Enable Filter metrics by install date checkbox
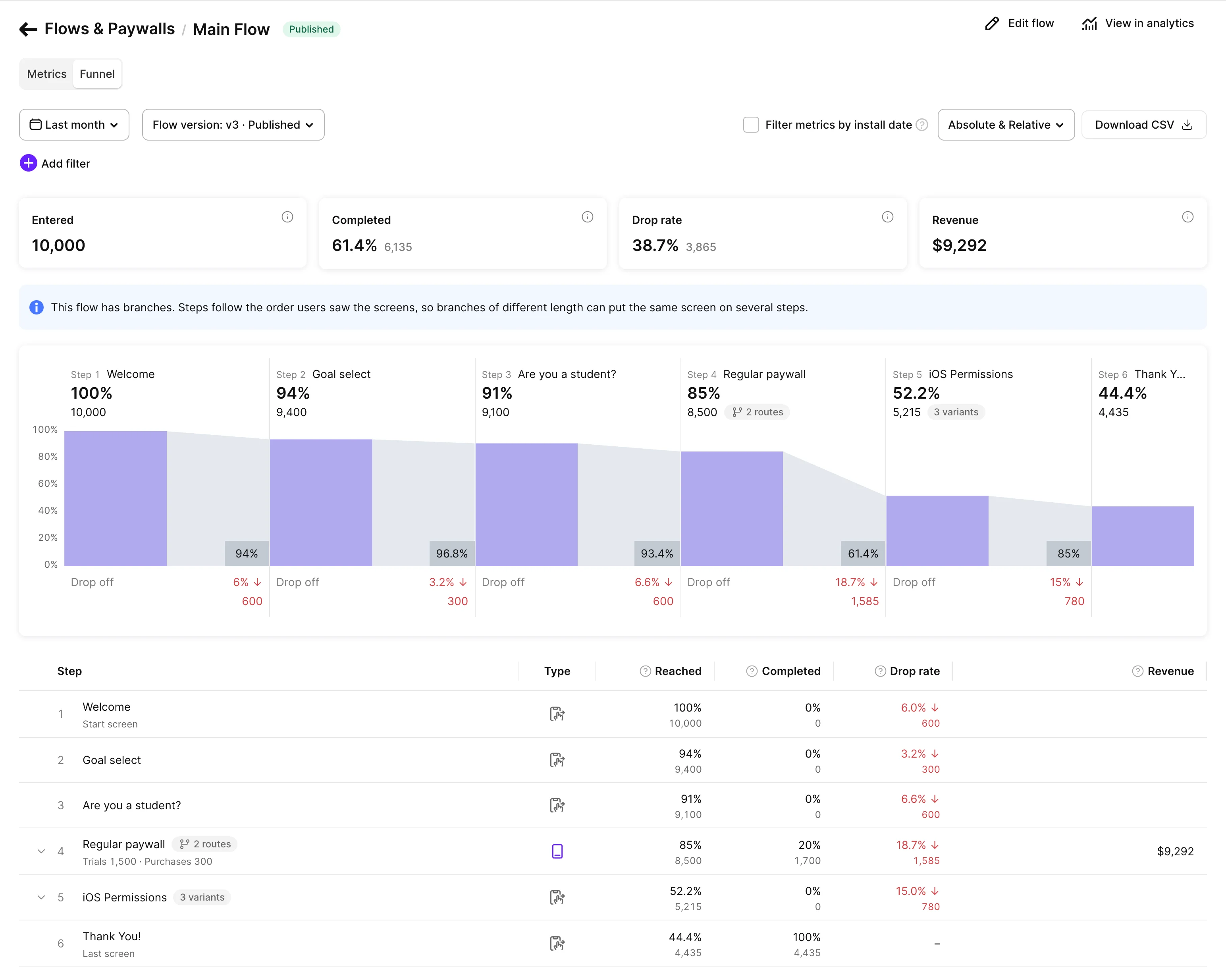 point(751,125)
